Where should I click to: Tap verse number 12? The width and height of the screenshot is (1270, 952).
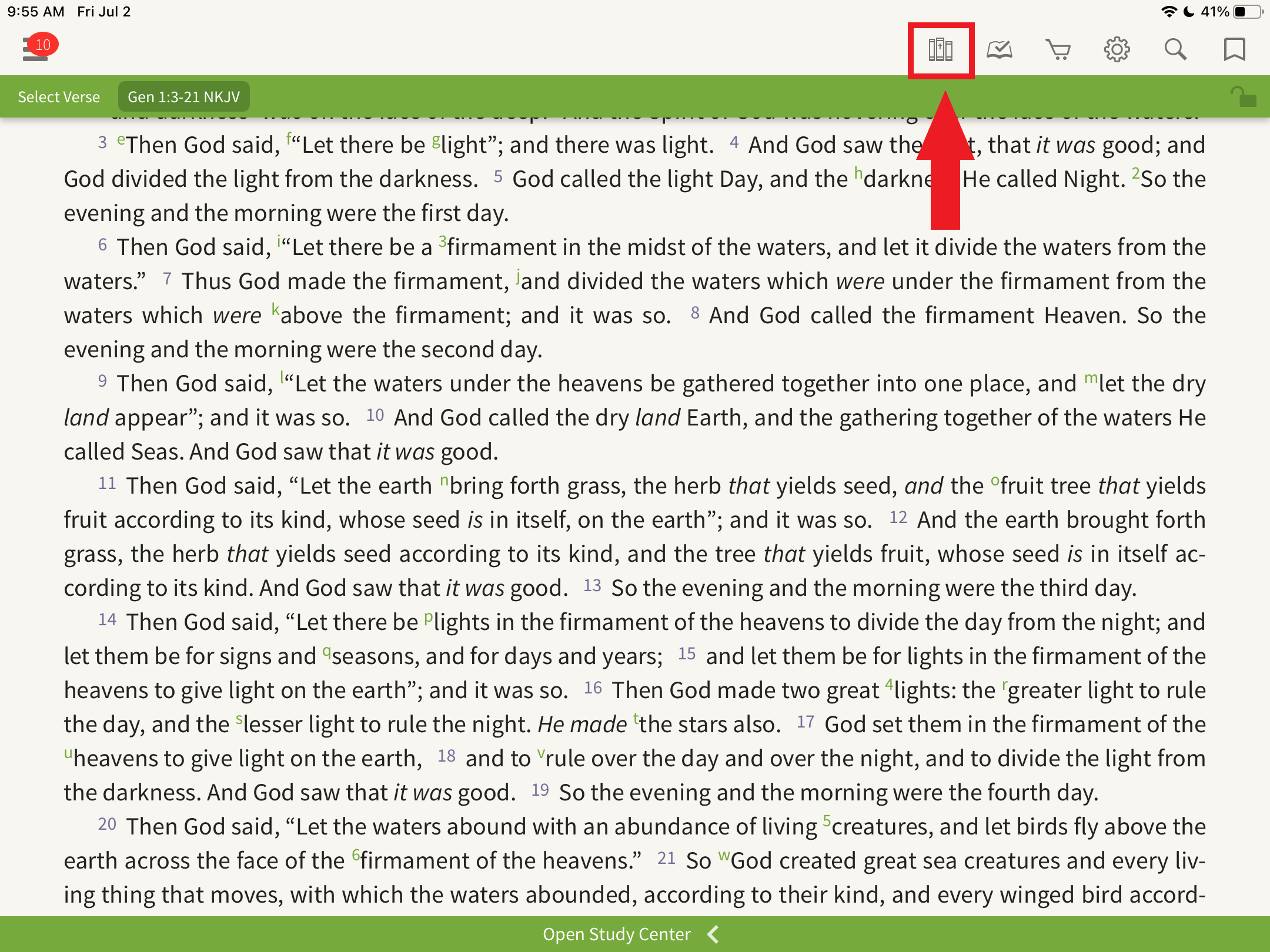click(x=898, y=517)
